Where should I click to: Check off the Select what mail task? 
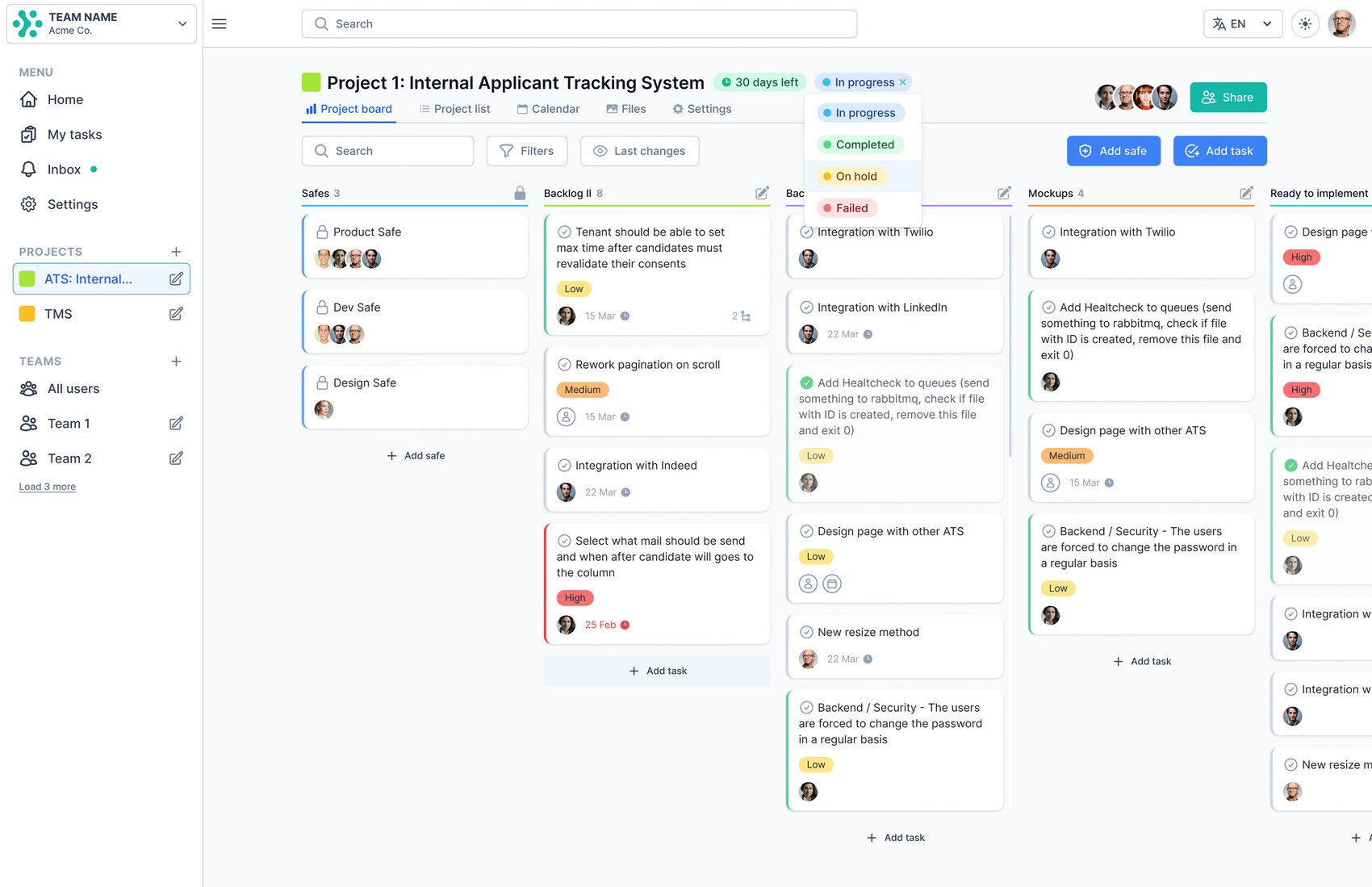(x=564, y=542)
